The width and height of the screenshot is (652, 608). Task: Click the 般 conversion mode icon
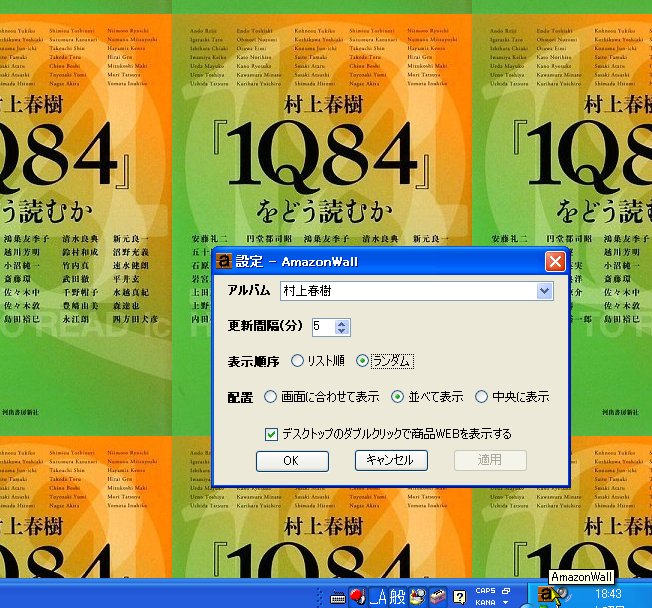click(398, 597)
